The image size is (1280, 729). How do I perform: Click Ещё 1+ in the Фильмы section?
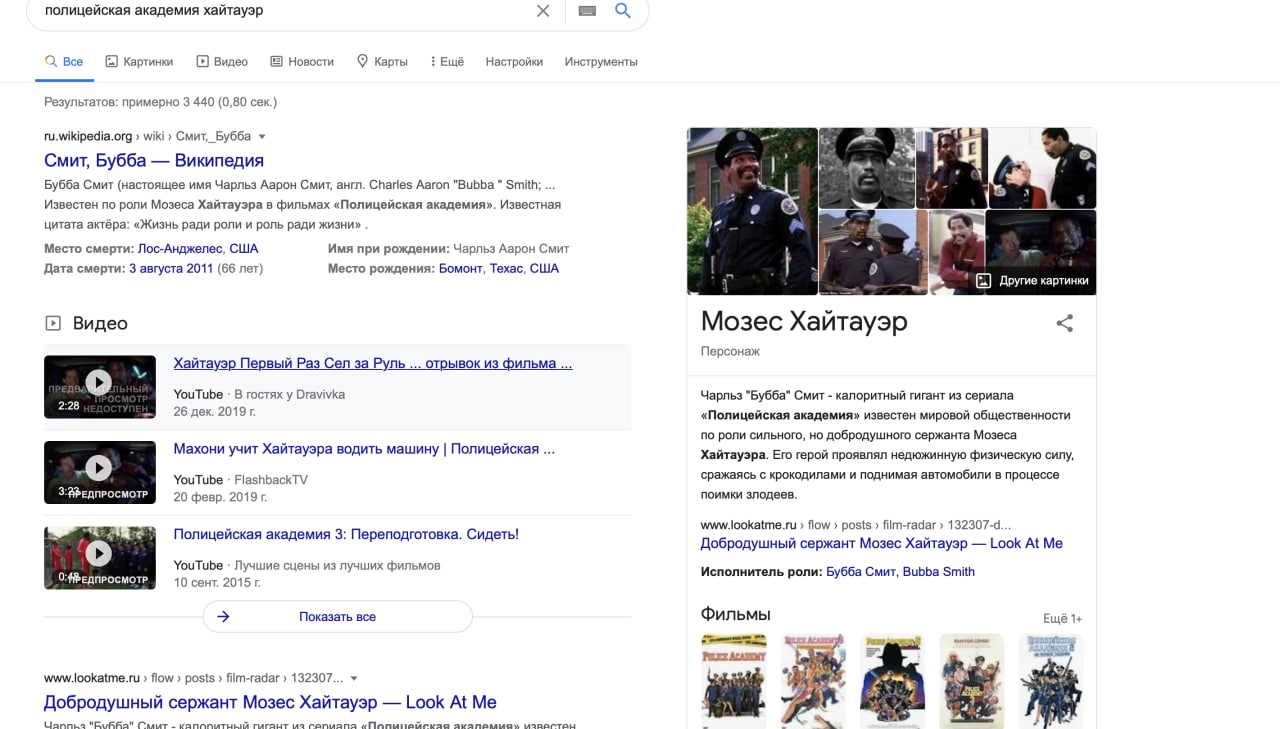click(1062, 618)
